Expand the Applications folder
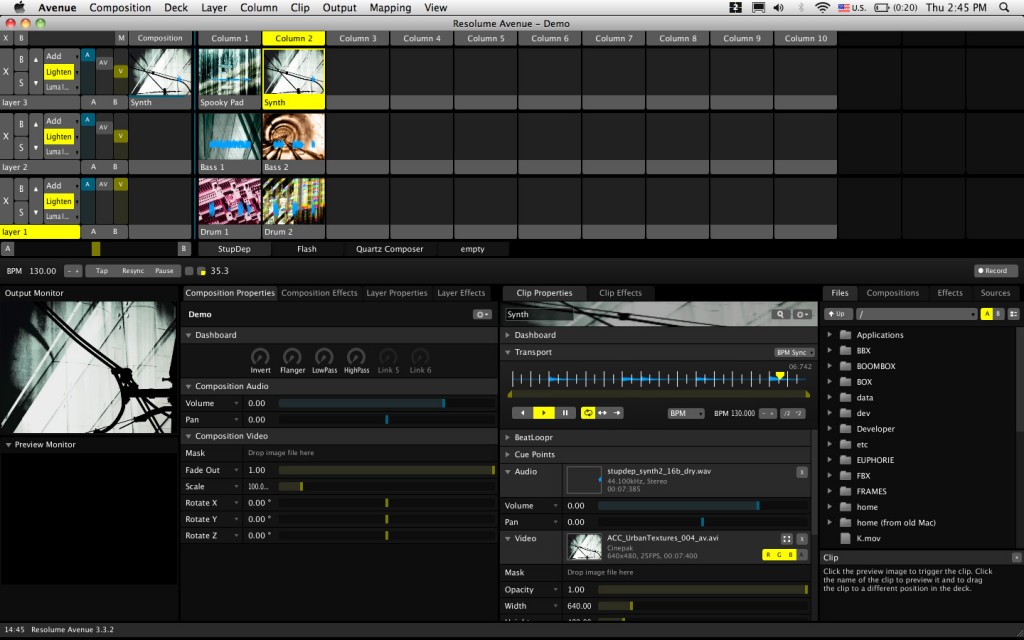The image size is (1024, 640). click(830, 334)
